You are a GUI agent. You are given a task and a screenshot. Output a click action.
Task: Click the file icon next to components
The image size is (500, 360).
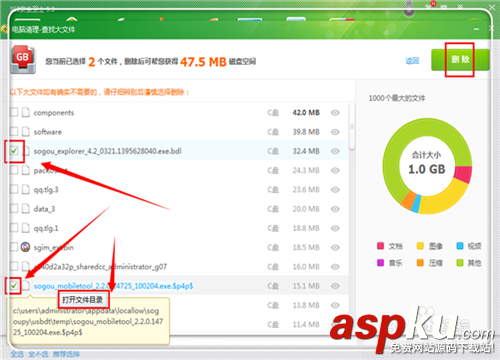pyautogui.click(x=26, y=113)
